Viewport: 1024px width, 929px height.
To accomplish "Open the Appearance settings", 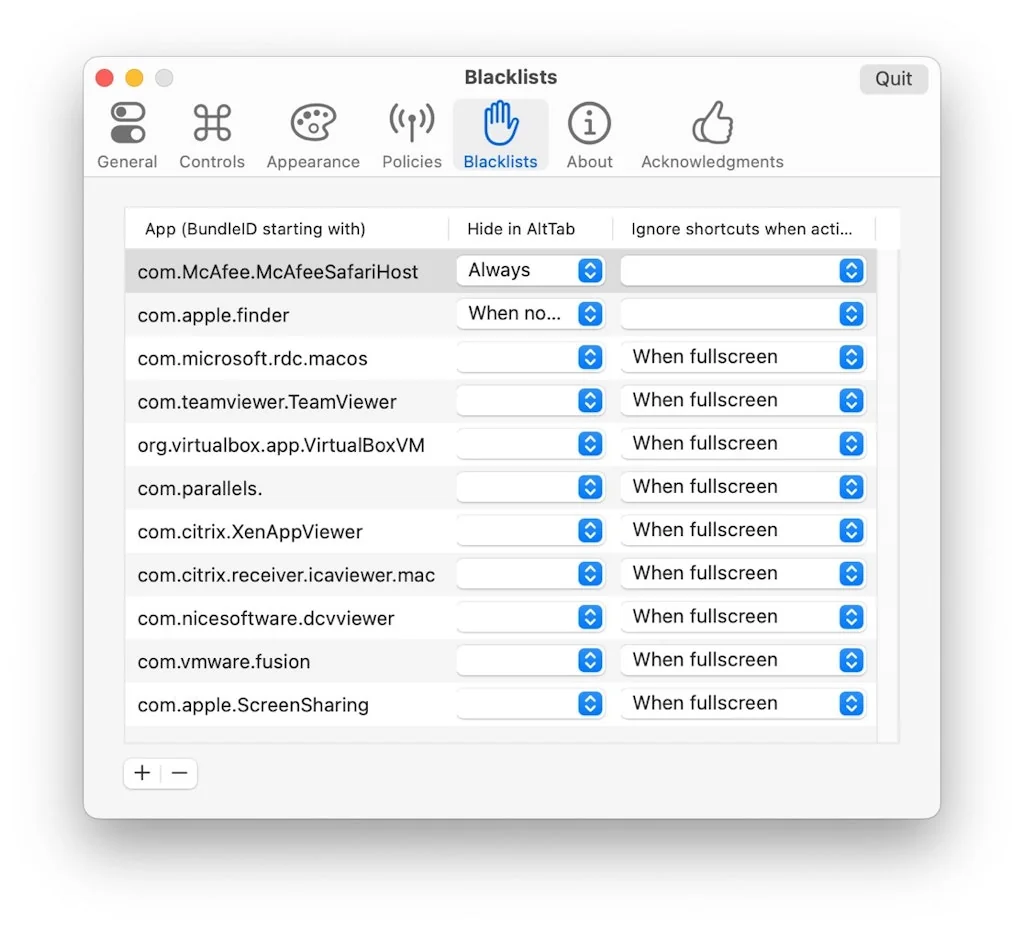I will (312, 133).
